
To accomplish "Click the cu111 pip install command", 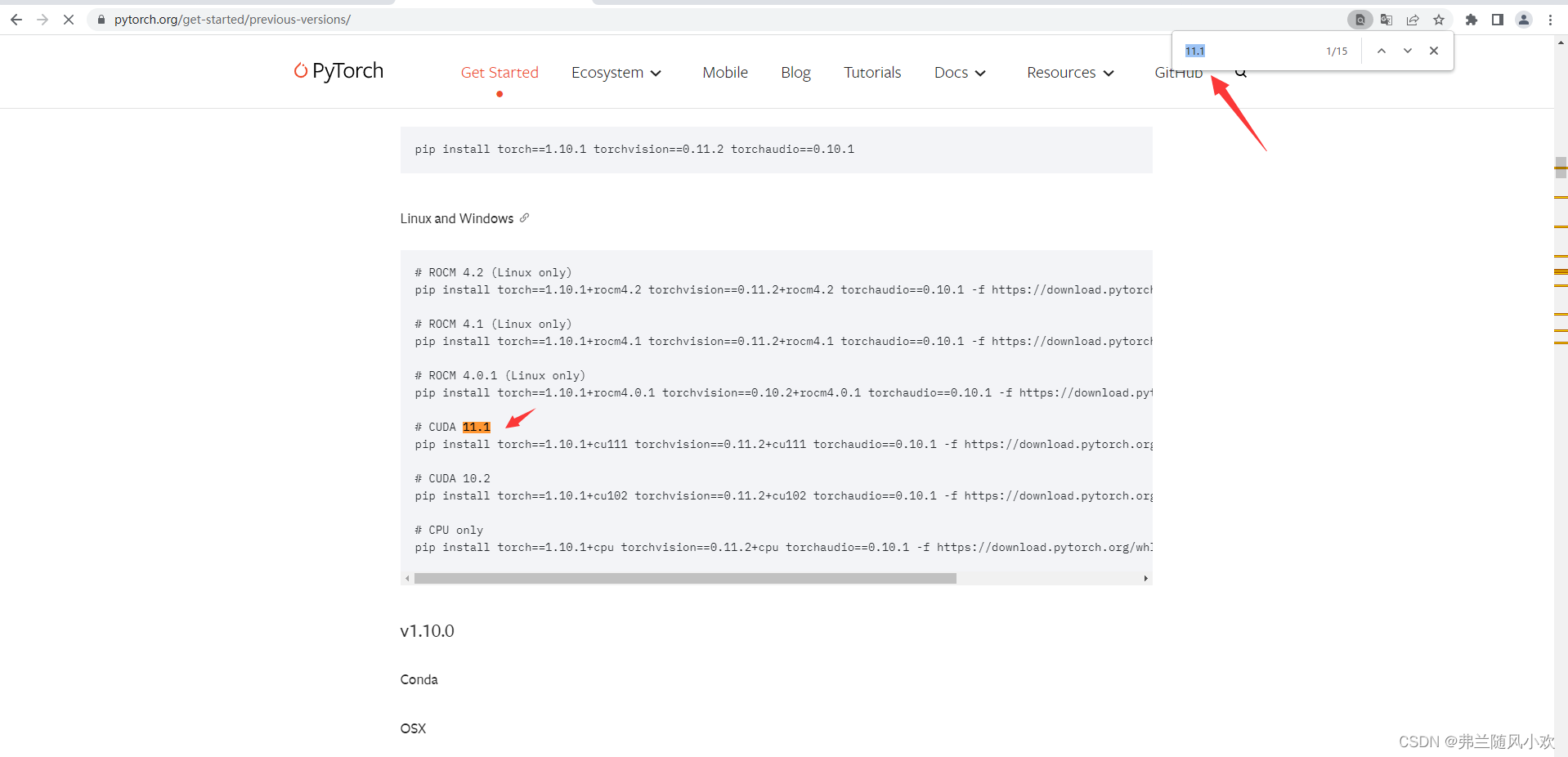I will tap(783, 444).
